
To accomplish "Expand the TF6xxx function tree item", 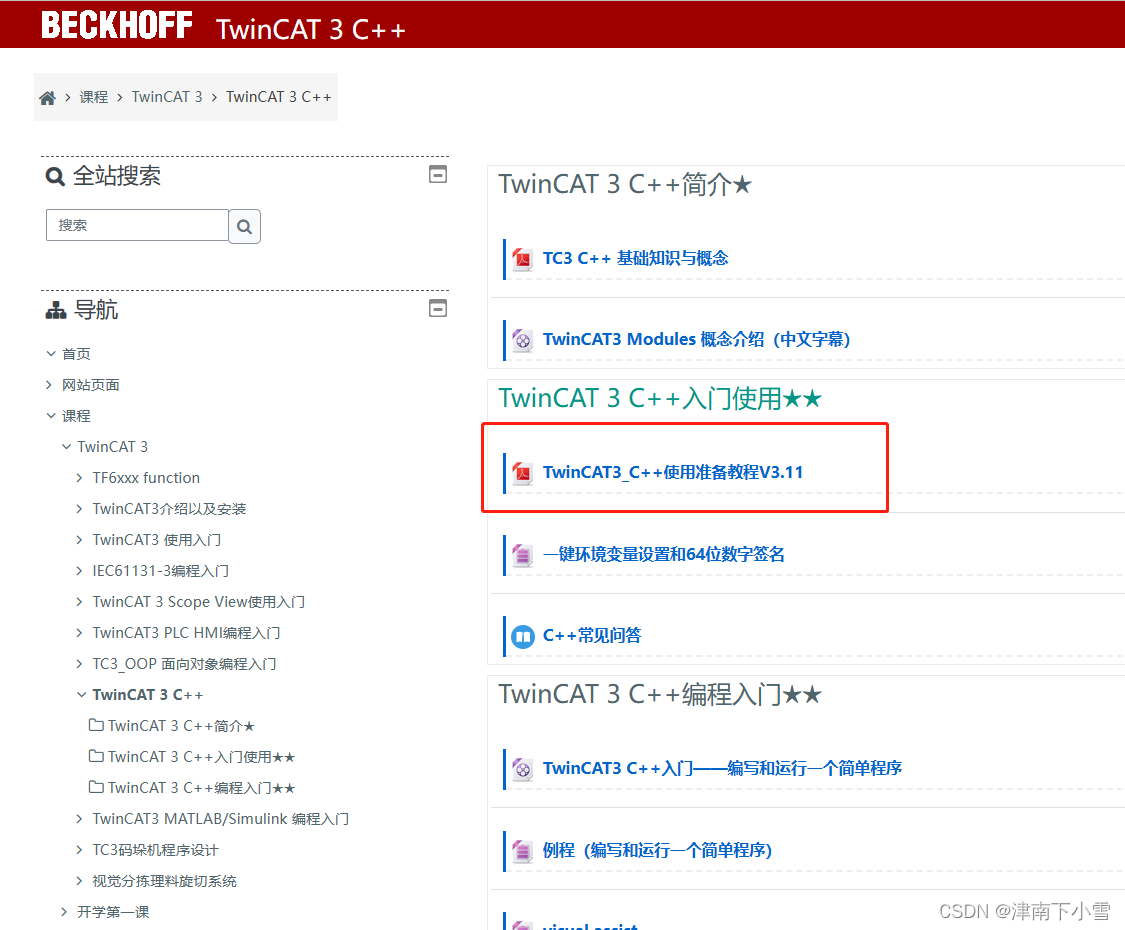I will tap(79, 477).
